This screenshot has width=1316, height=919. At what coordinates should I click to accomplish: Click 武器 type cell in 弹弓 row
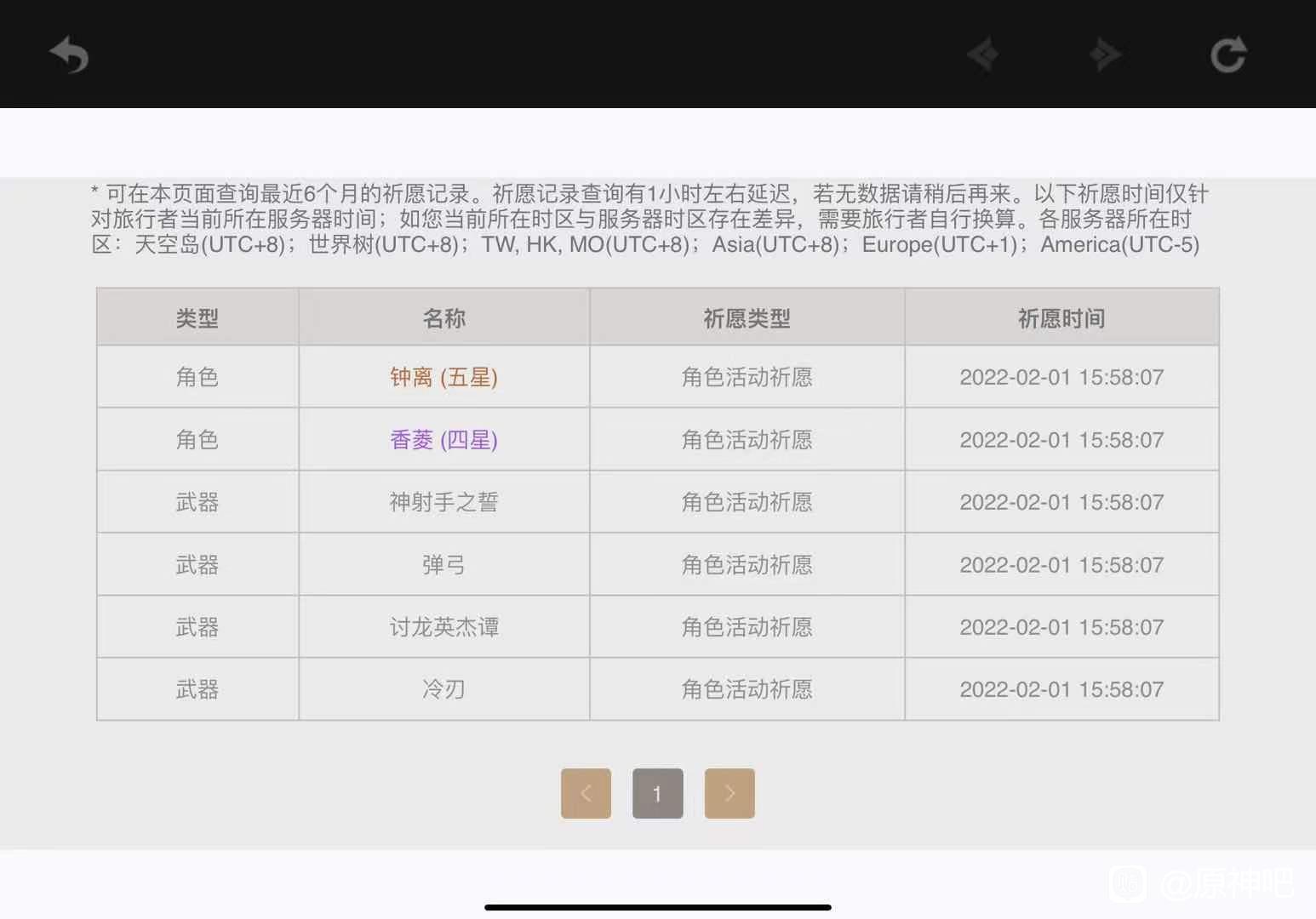click(197, 565)
